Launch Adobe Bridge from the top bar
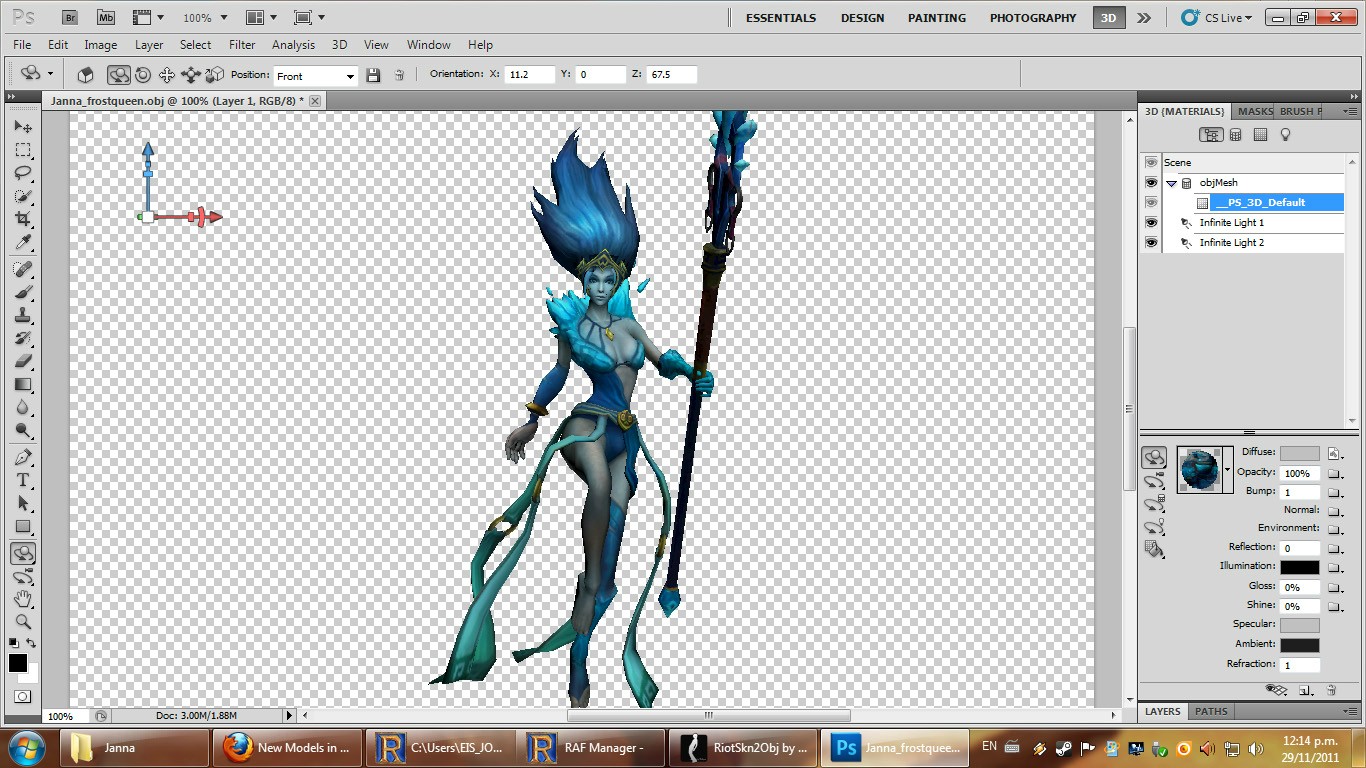The height and width of the screenshot is (768, 1366). (70, 18)
